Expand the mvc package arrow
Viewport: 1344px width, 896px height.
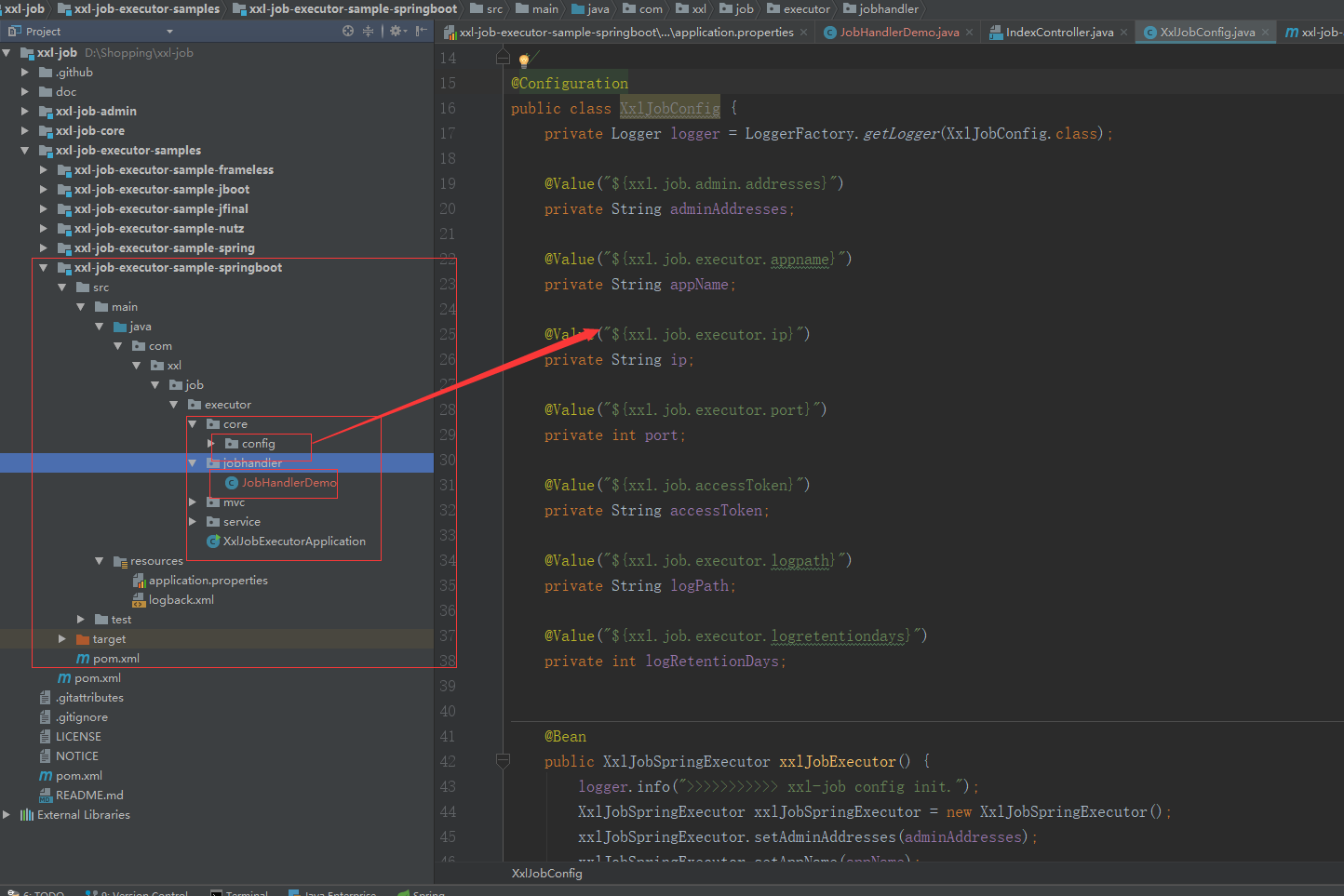[x=193, y=502]
